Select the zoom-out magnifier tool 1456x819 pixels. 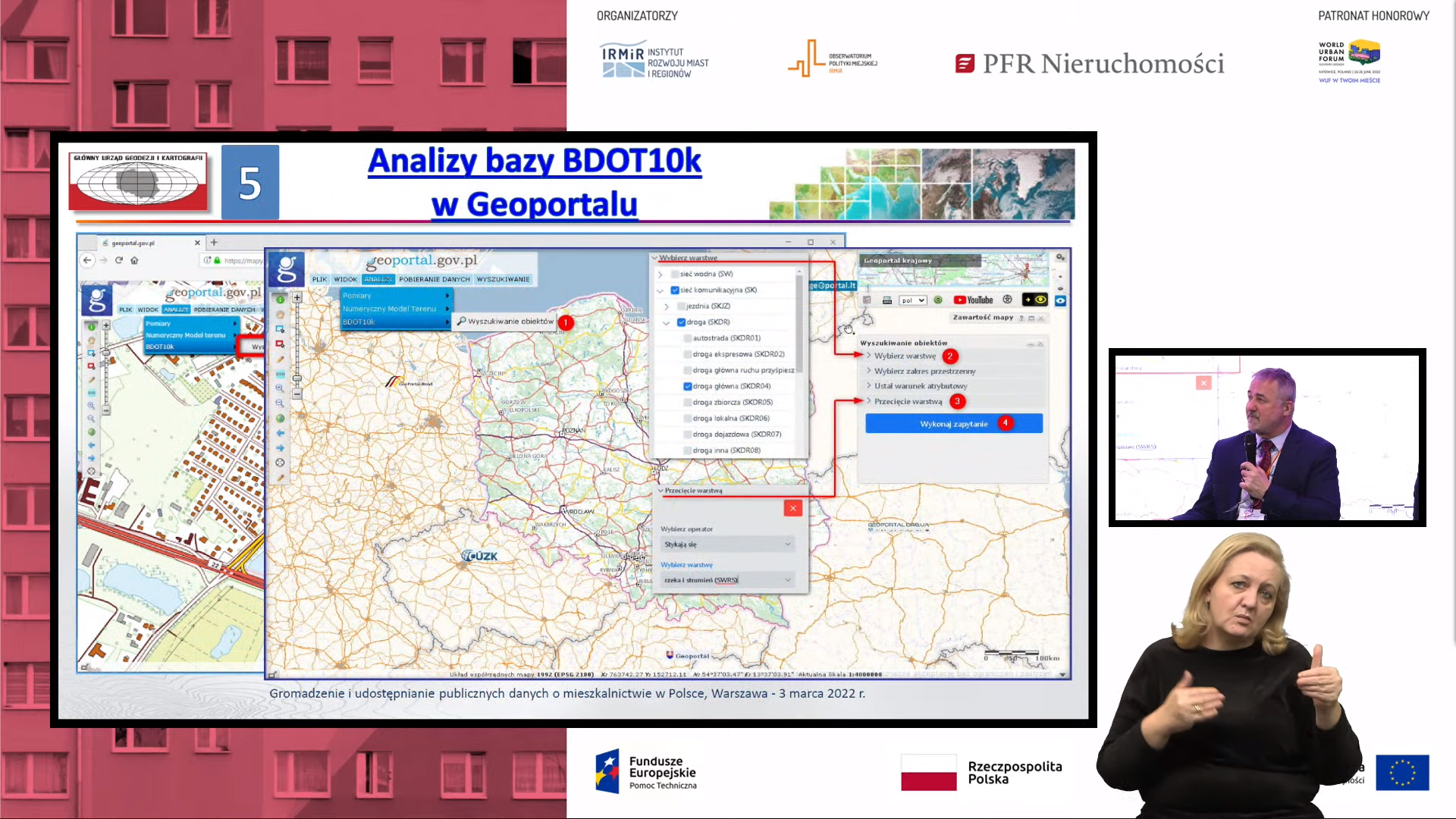pyautogui.click(x=280, y=403)
